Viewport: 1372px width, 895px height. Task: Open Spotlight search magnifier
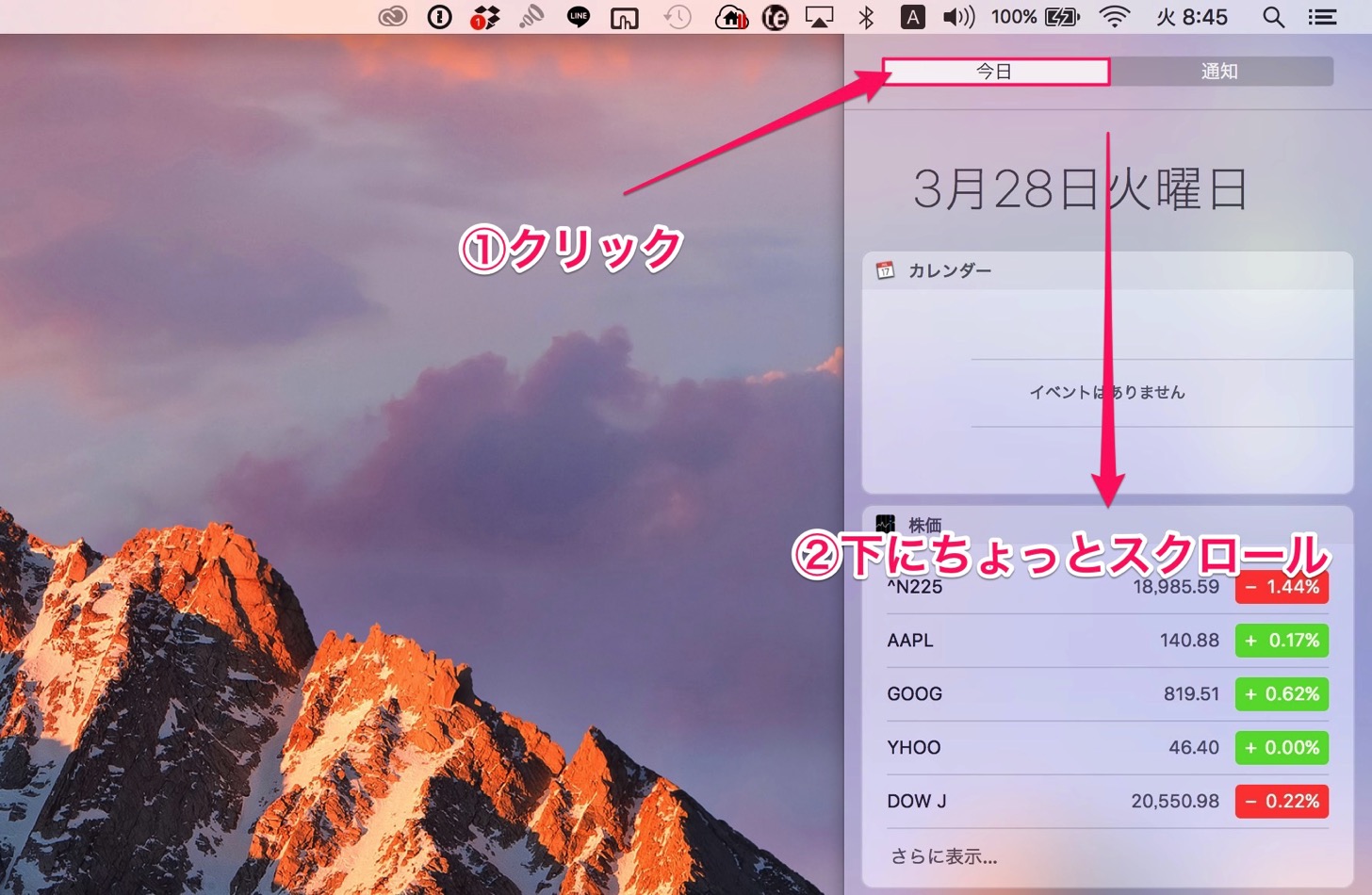point(1273,17)
